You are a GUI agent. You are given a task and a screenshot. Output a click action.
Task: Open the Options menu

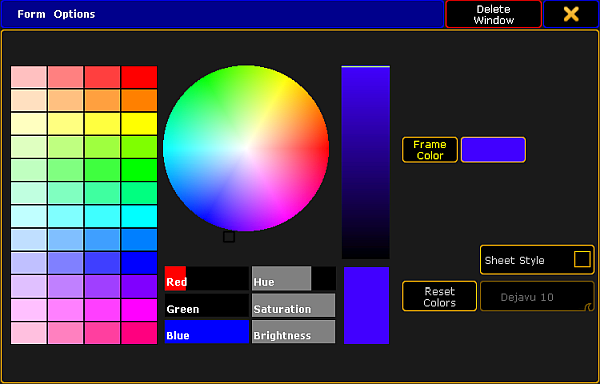tap(74, 14)
